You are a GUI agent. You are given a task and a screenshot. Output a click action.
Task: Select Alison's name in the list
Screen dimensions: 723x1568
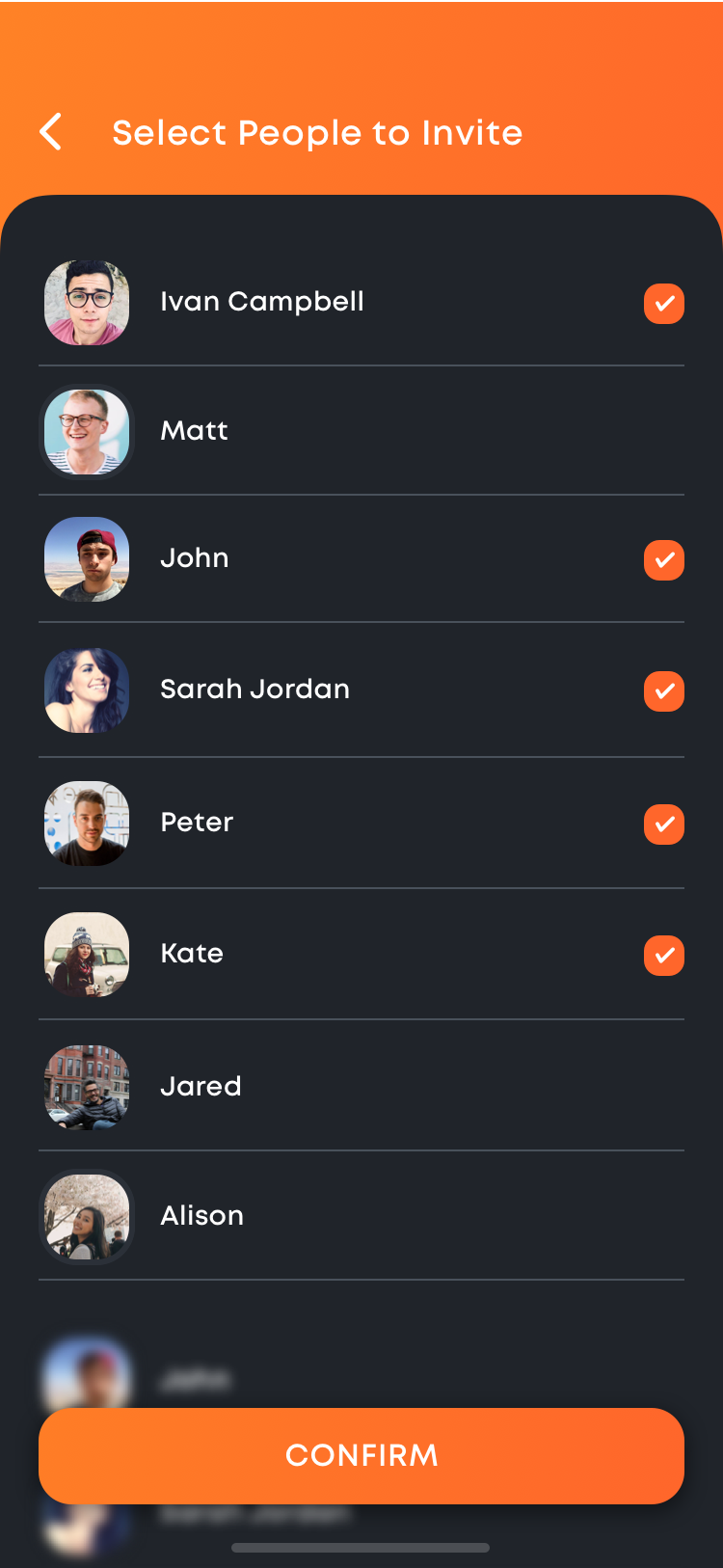tap(201, 1216)
